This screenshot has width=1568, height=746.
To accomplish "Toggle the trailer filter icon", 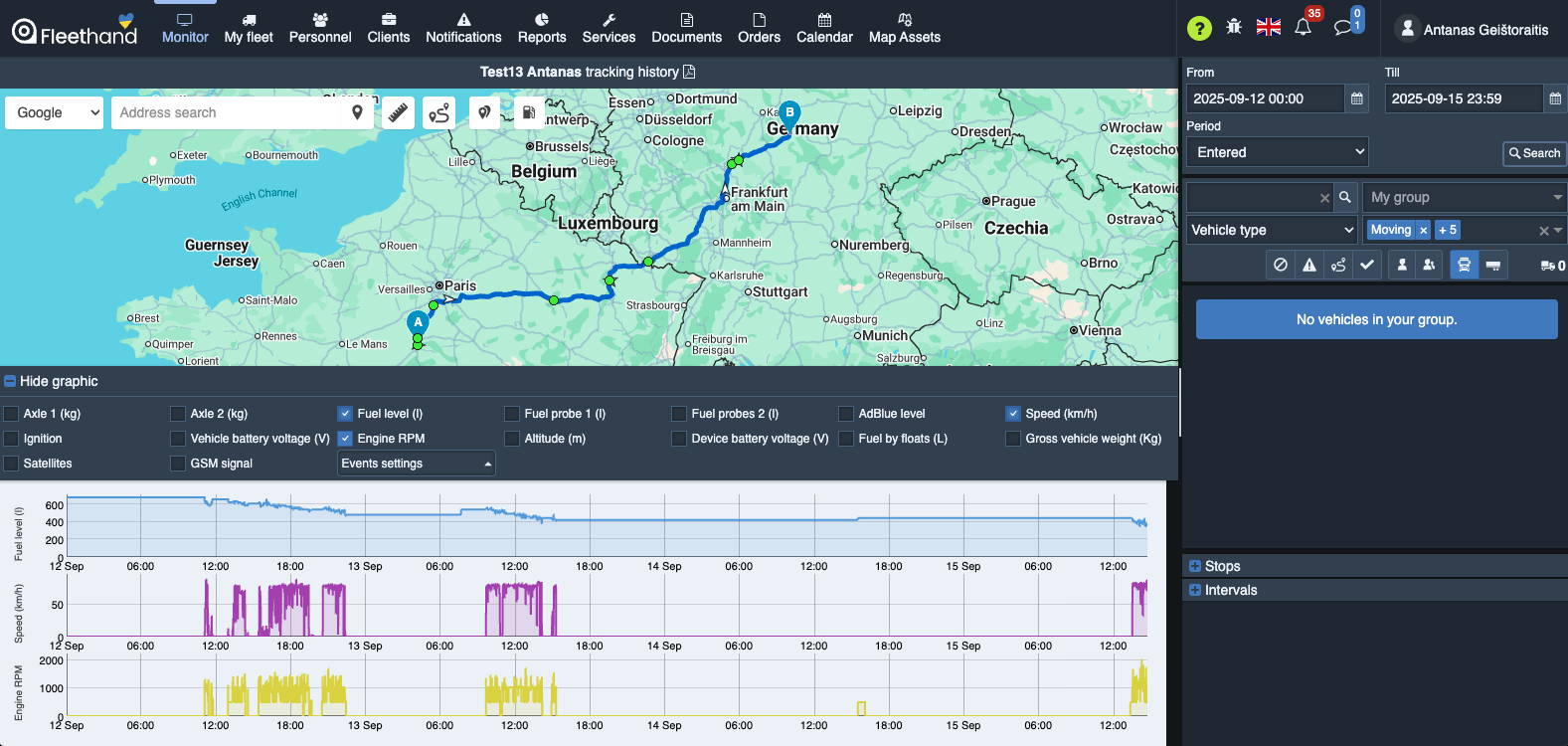I will (x=1492, y=265).
